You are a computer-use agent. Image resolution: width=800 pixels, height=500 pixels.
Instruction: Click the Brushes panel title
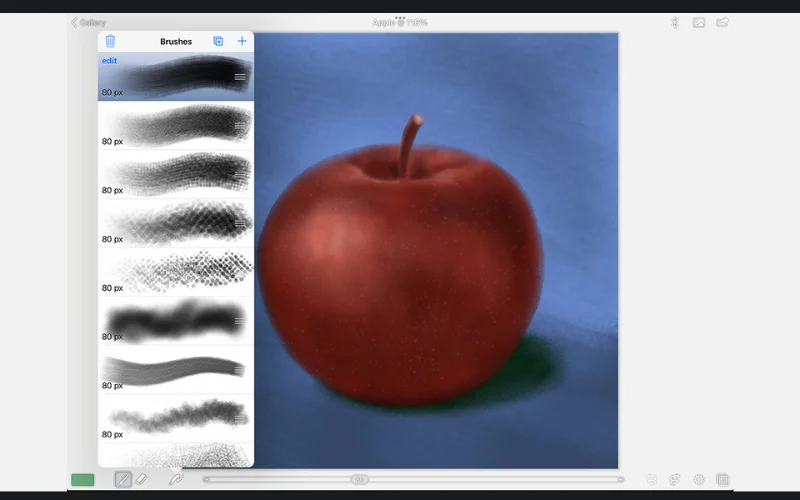point(176,41)
